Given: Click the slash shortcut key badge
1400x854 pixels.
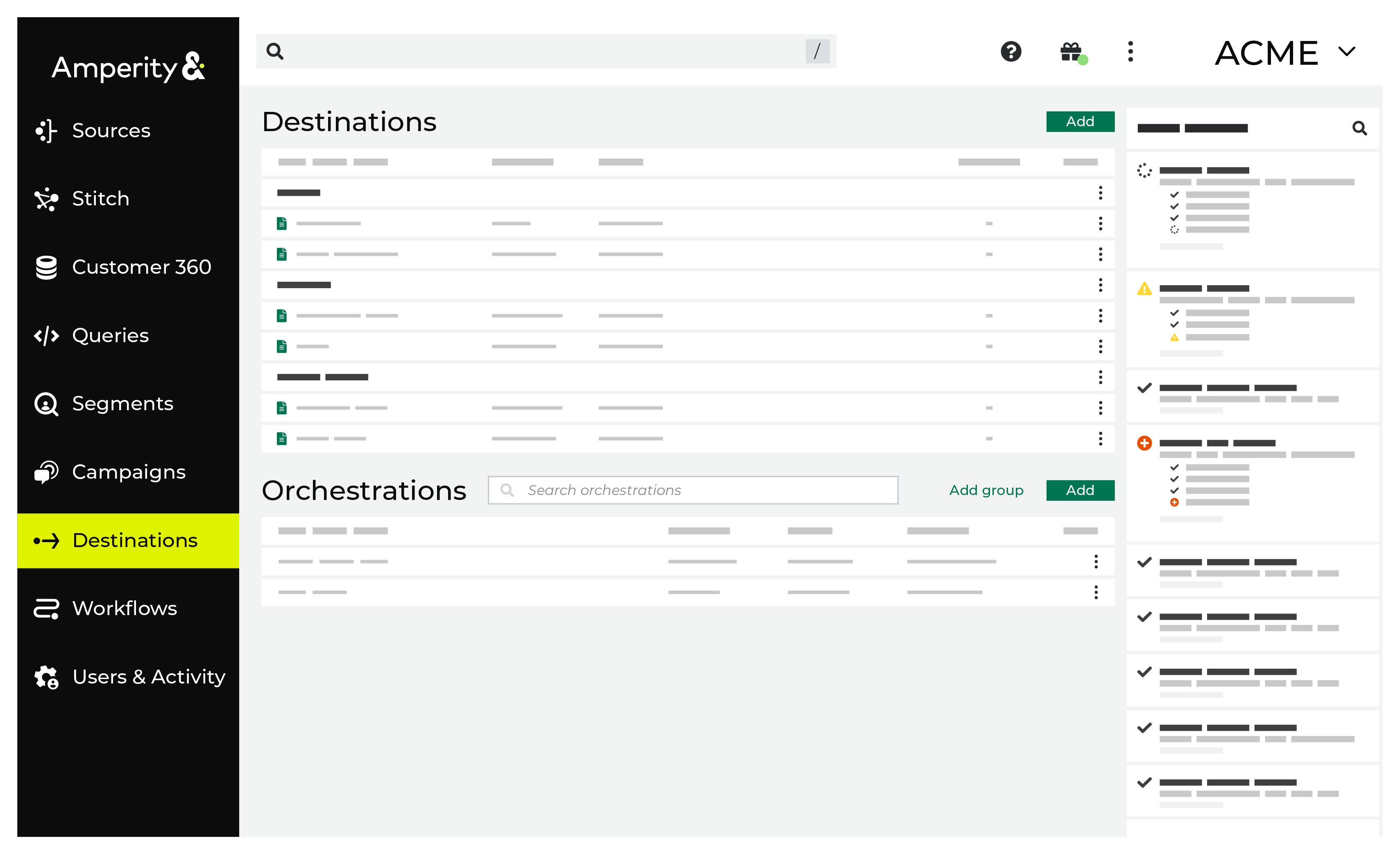Looking at the screenshot, I should click(x=817, y=51).
